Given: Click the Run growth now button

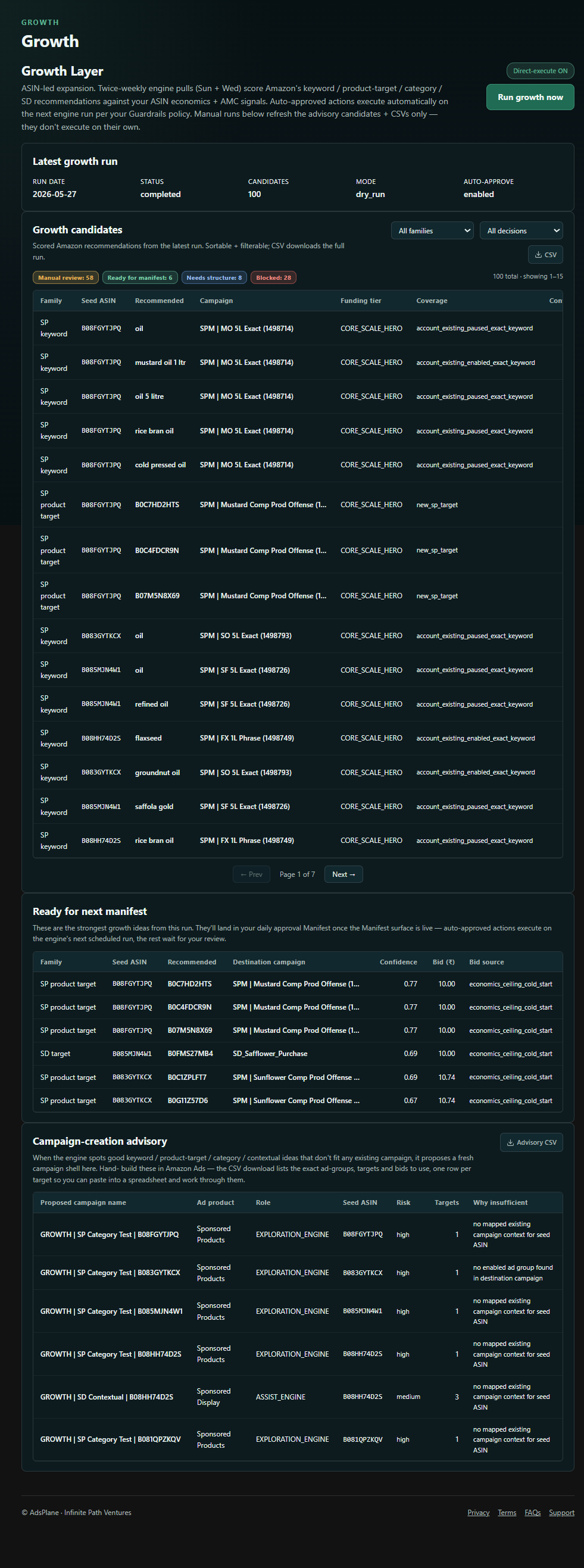Looking at the screenshot, I should [x=530, y=97].
